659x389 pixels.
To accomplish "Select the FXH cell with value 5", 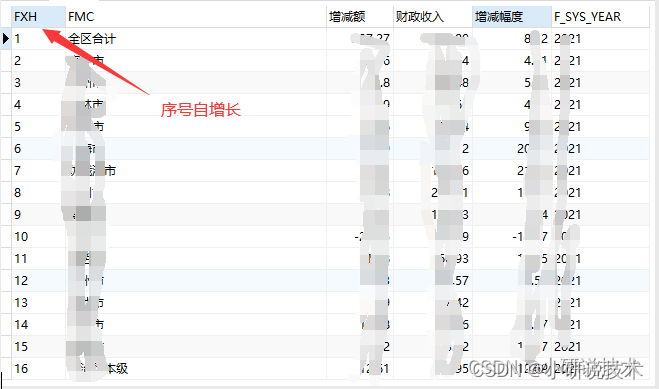I will 38,126.
